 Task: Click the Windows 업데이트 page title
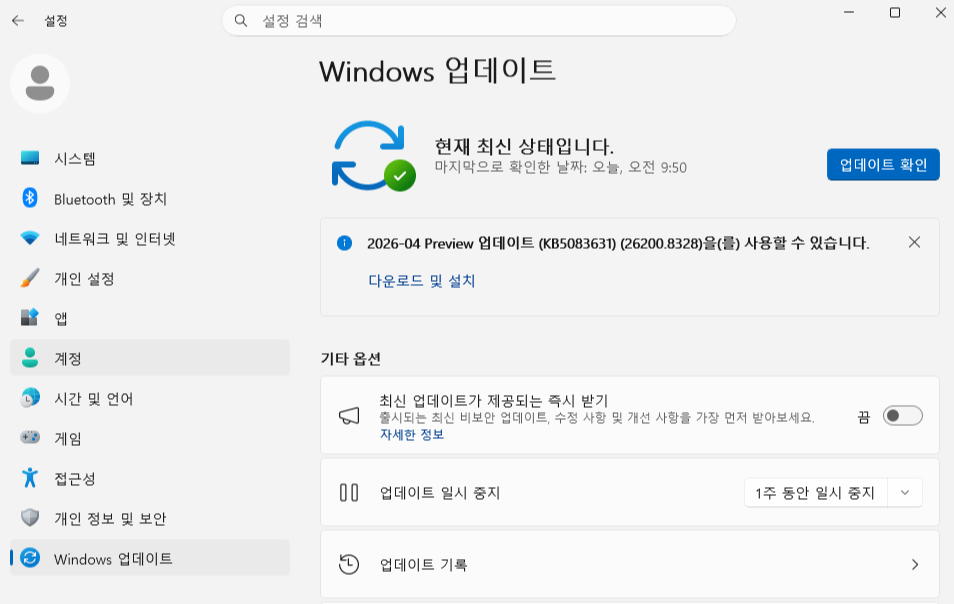click(x=437, y=70)
